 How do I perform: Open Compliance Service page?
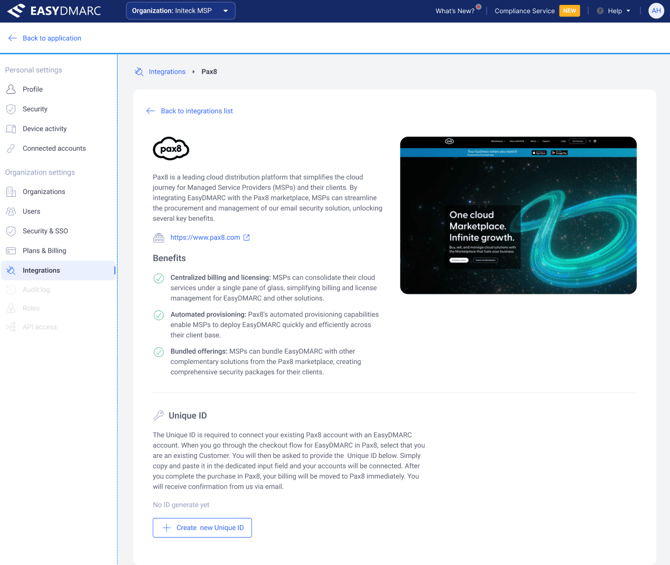[524, 11]
